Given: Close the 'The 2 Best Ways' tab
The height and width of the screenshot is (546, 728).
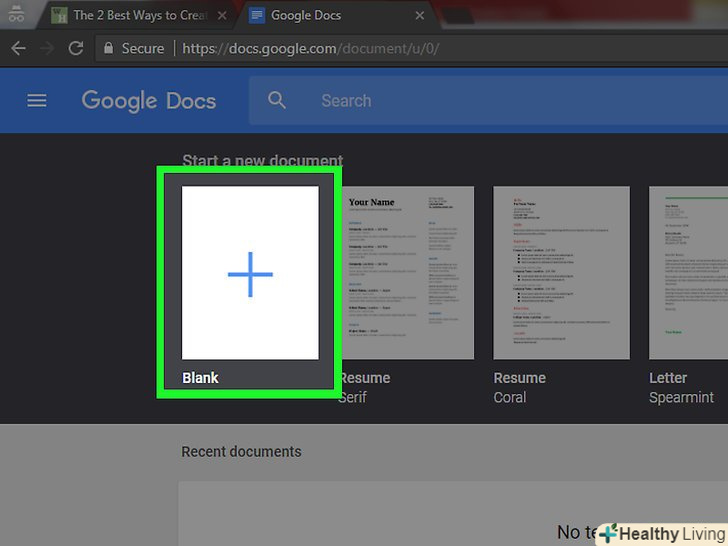Looking at the screenshot, I should 224,15.
